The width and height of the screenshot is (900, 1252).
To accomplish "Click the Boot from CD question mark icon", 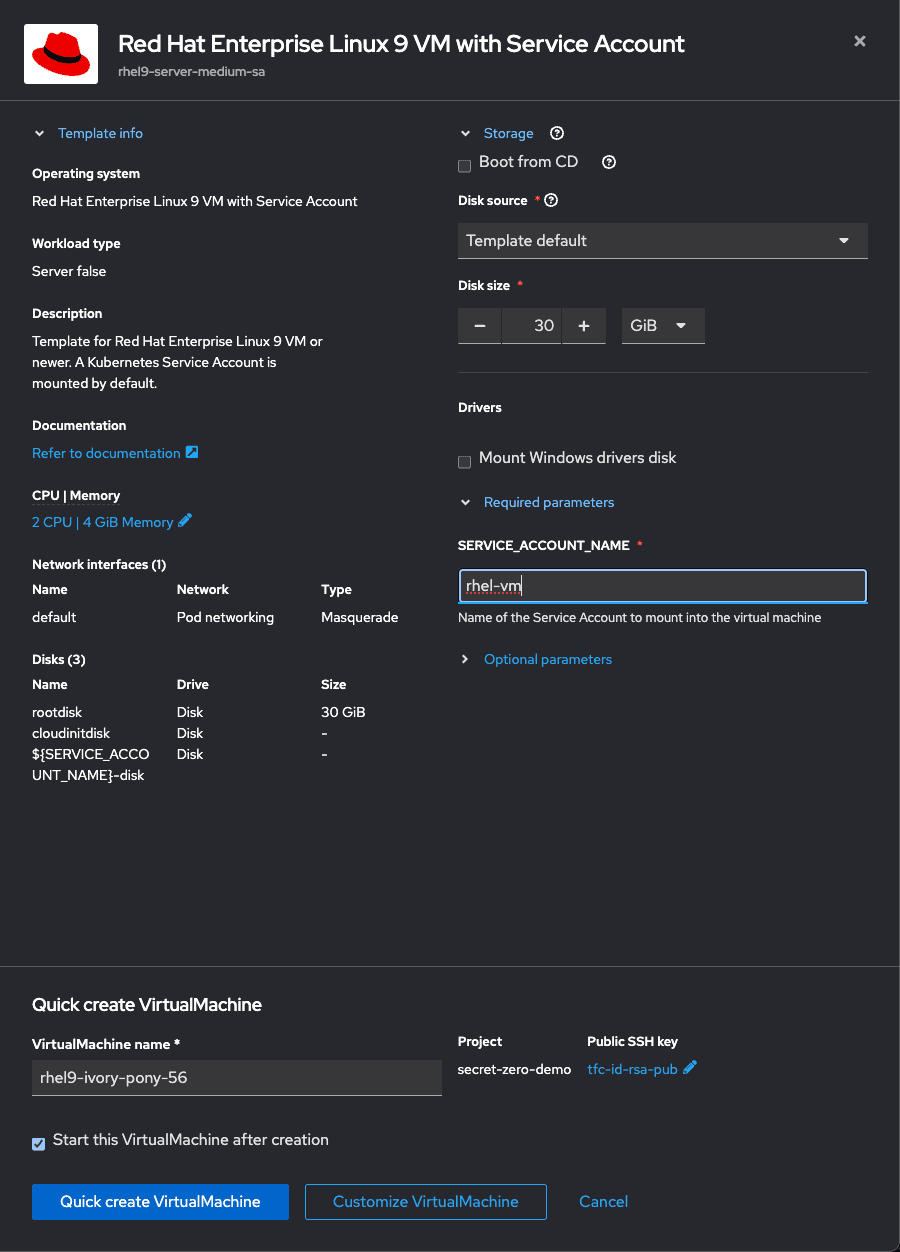I will tap(608, 161).
